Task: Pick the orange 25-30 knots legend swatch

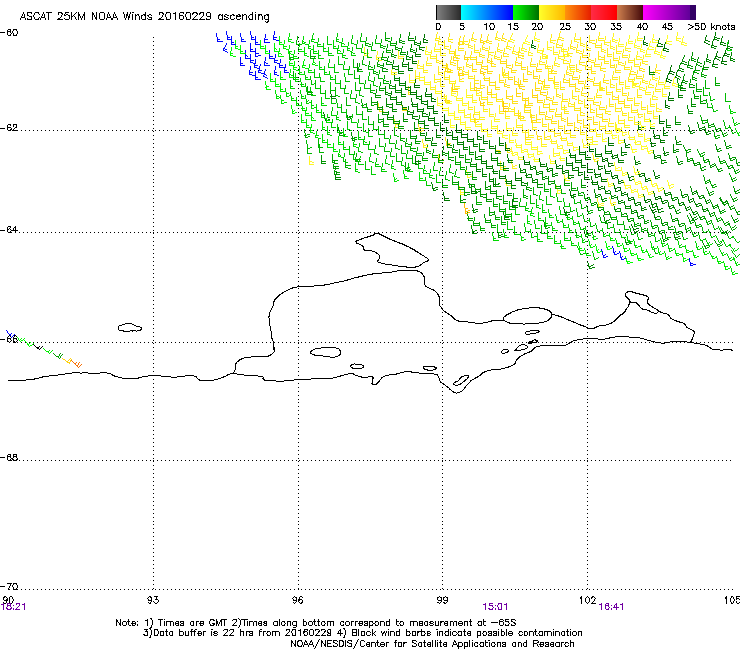Action: pos(578,12)
